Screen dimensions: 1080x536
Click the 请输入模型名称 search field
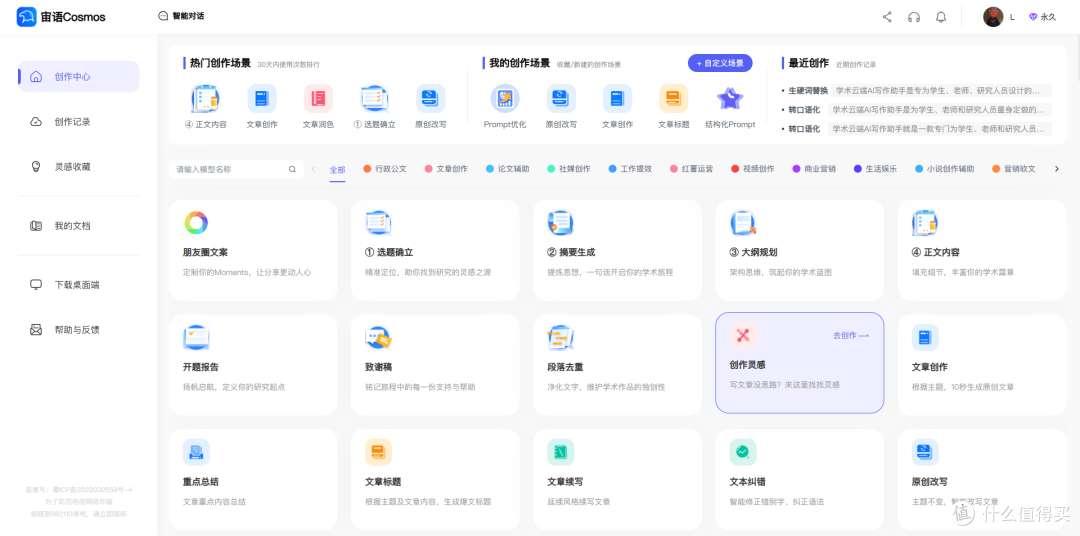click(228, 169)
